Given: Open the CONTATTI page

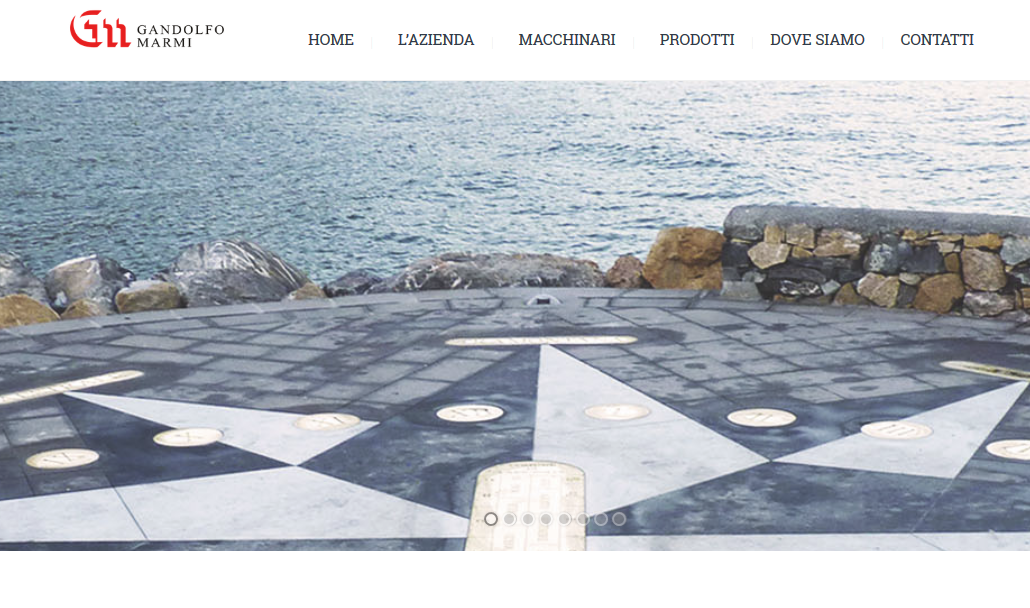Looking at the screenshot, I should pos(937,39).
